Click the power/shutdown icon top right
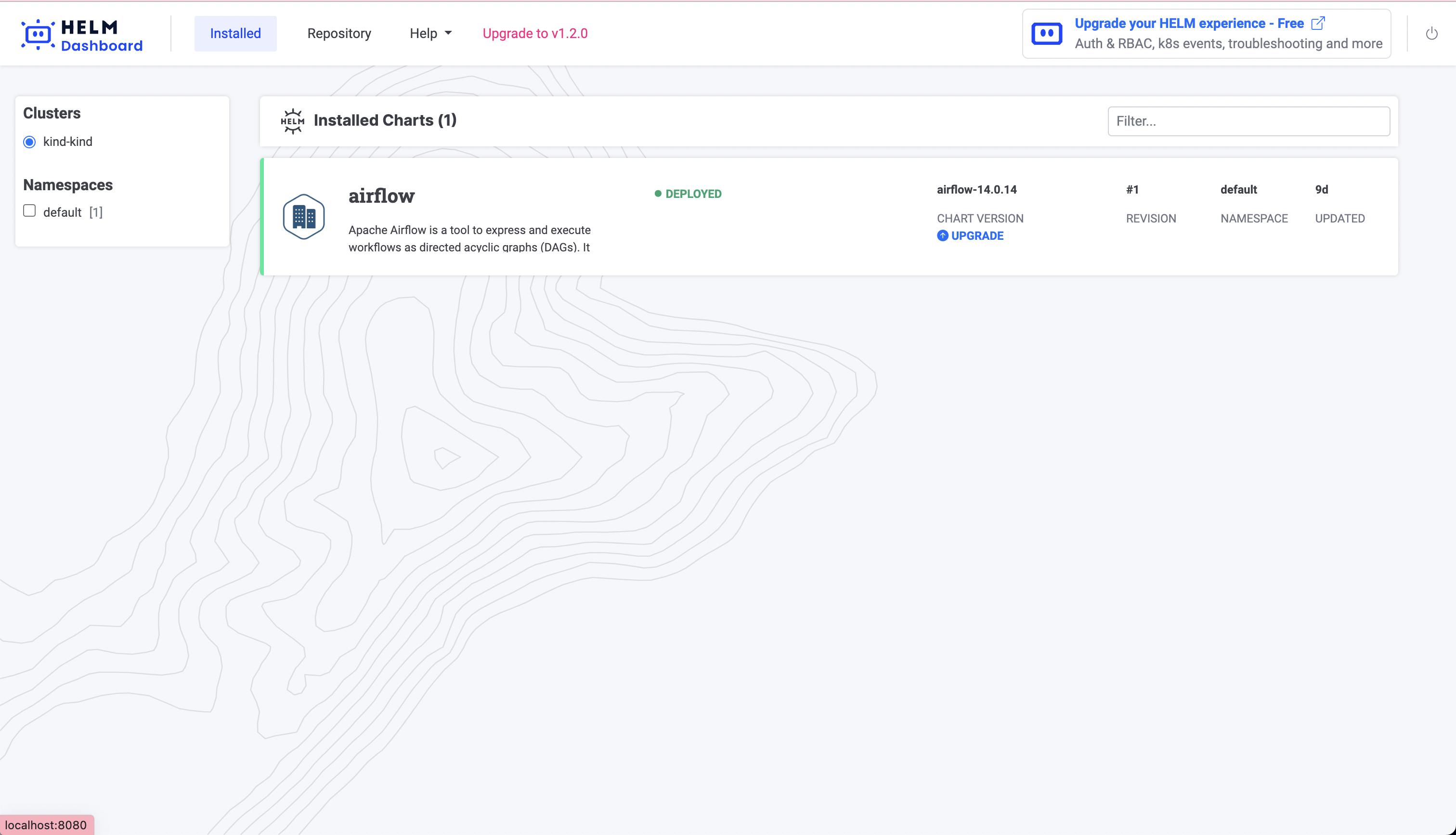Screen dimensions: 1456x835 (x=1432, y=33)
